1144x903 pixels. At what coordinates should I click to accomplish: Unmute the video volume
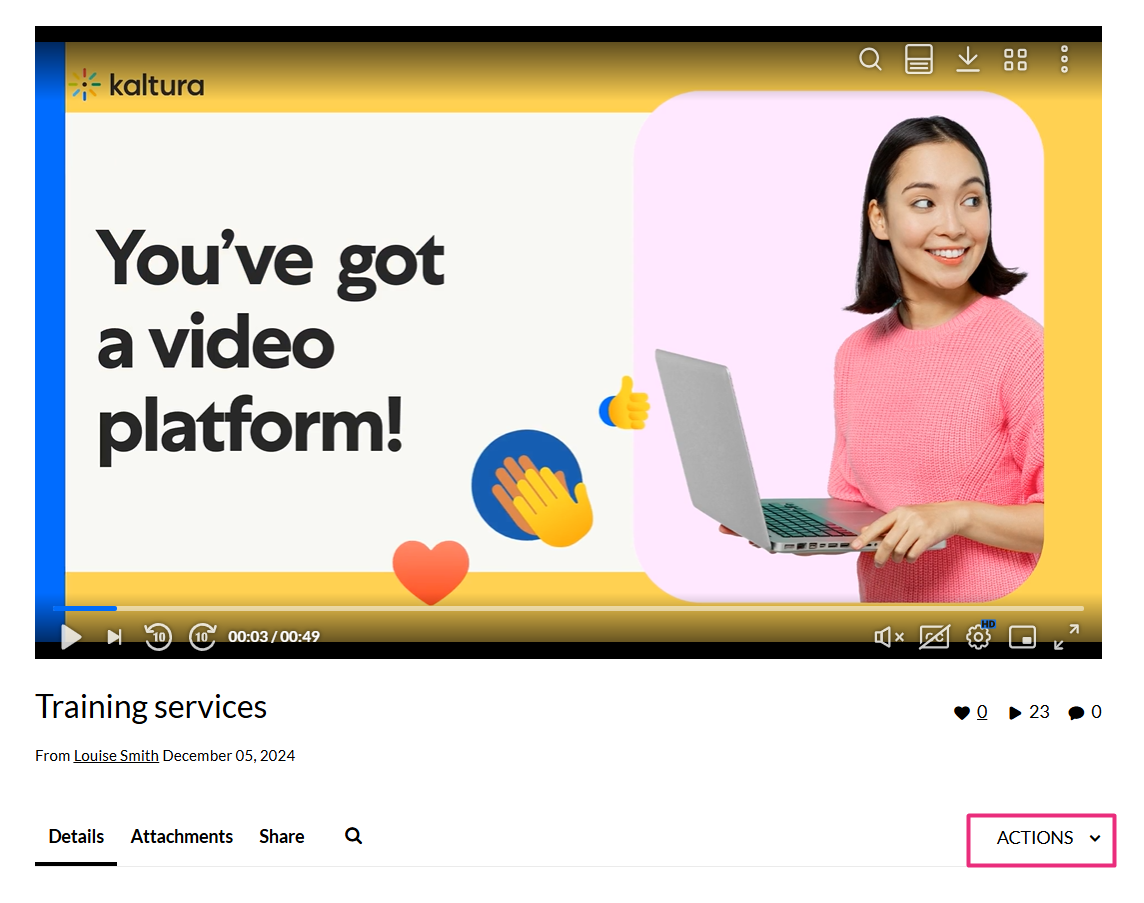pyautogui.click(x=889, y=637)
